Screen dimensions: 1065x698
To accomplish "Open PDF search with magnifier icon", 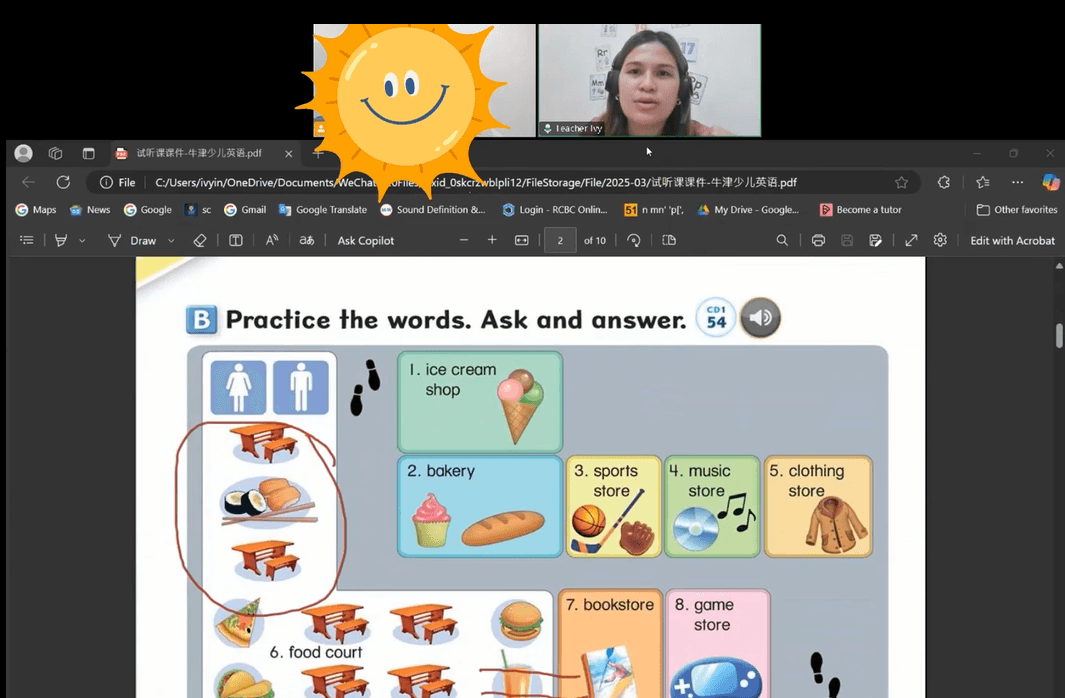I will click(x=782, y=240).
